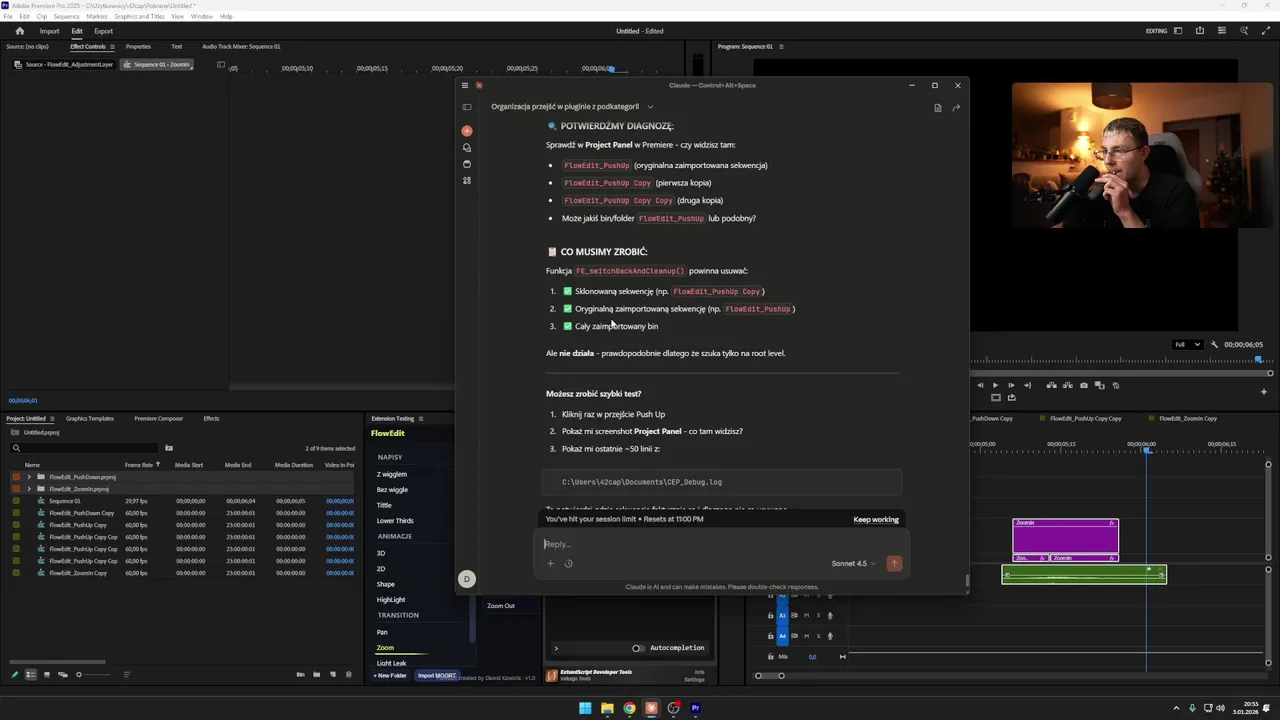Switch to the Import tab
The width and height of the screenshot is (1280, 720).
click(49, 31)
